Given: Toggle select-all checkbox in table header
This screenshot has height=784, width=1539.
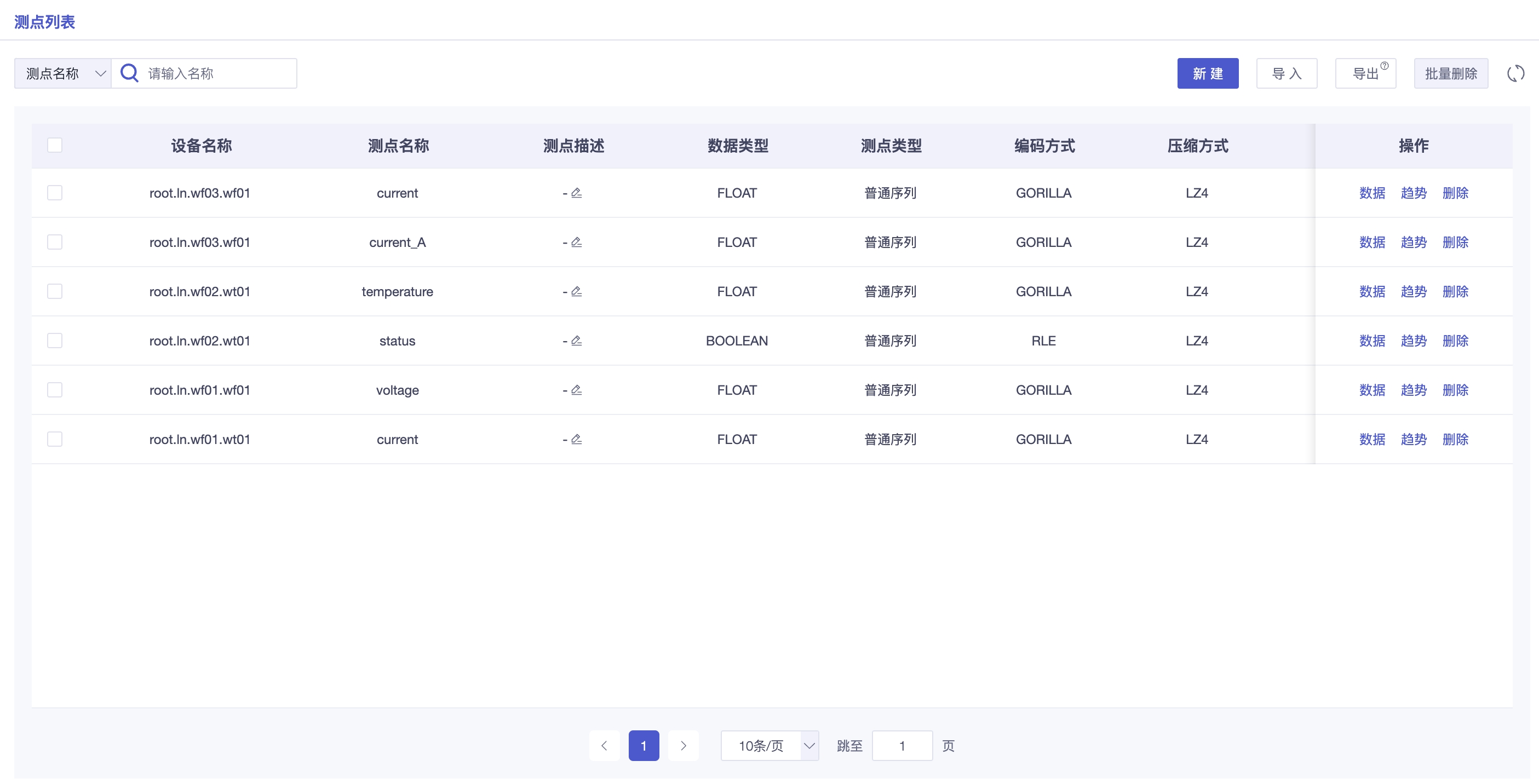Looking at the screenshot, I should pos(54,145).
